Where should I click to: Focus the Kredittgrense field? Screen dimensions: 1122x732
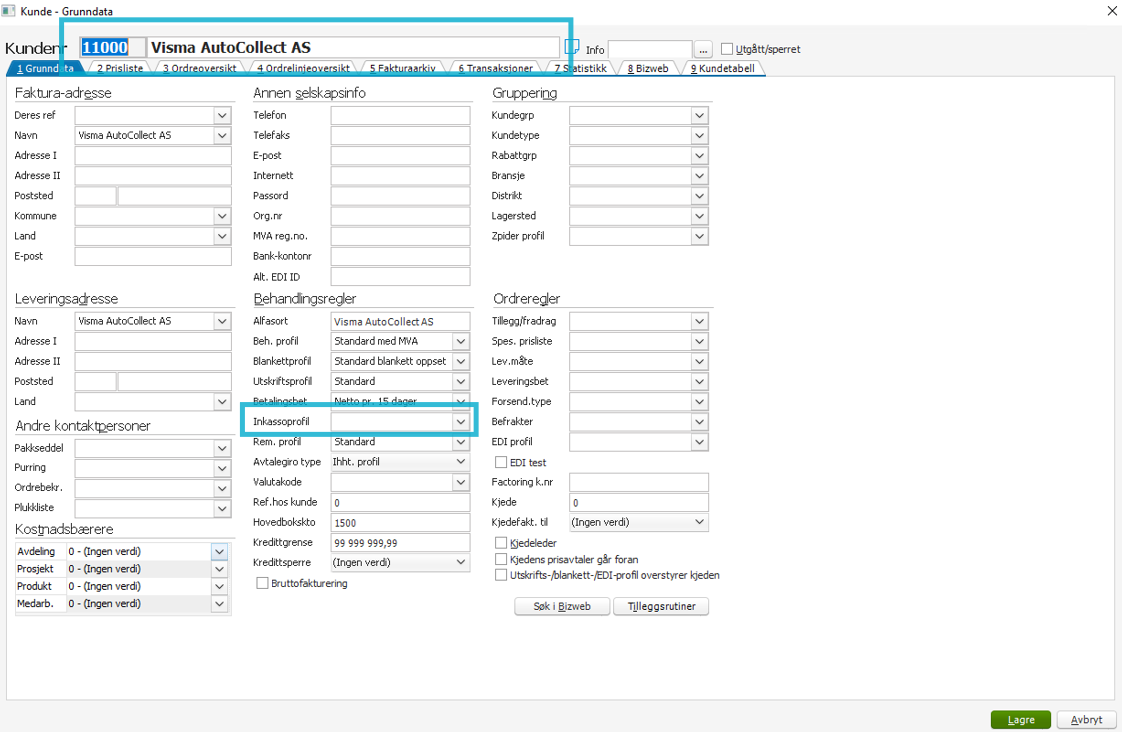point(400,542)
